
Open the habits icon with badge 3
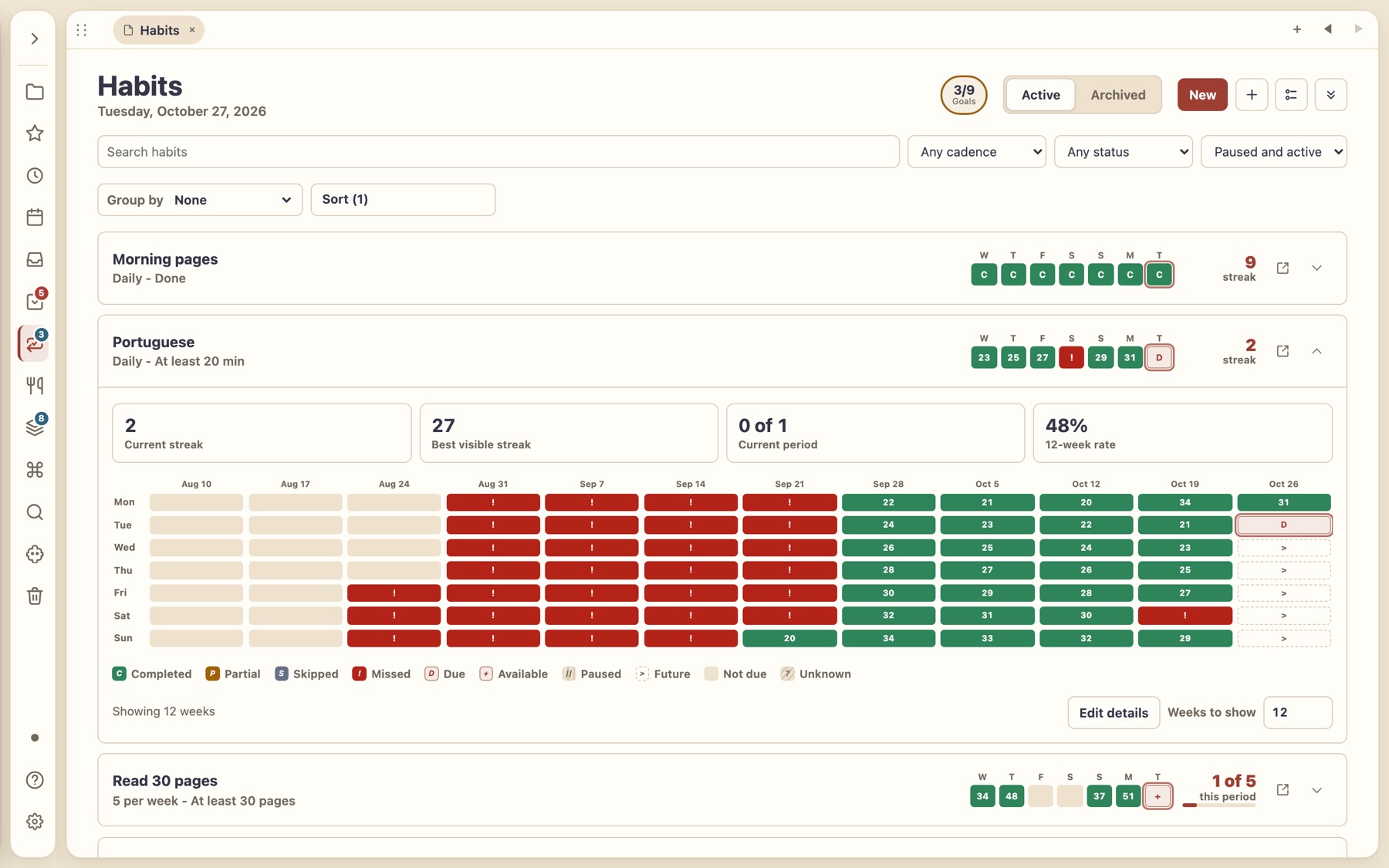tap(35, 343)
